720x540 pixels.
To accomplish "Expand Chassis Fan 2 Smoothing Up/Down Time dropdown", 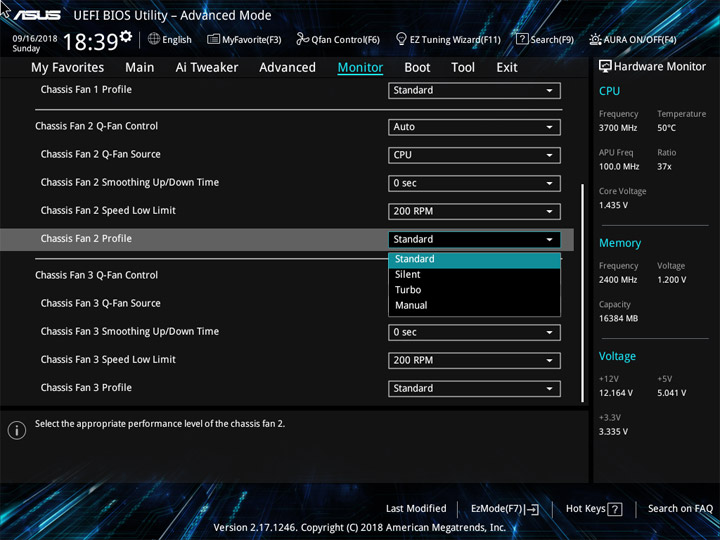I will (x=474, y=183).
